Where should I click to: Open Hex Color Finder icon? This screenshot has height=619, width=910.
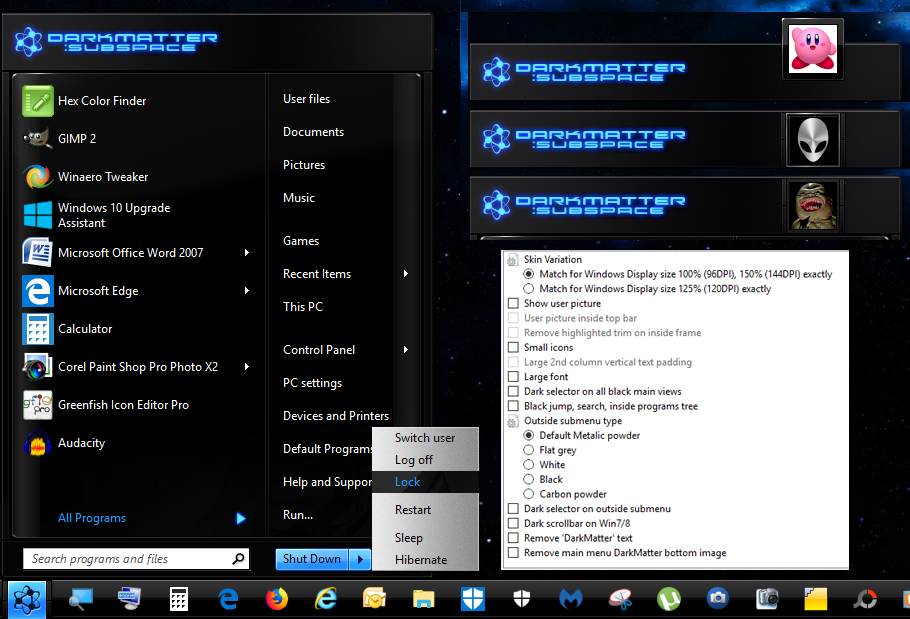click(x=38, y=101)
